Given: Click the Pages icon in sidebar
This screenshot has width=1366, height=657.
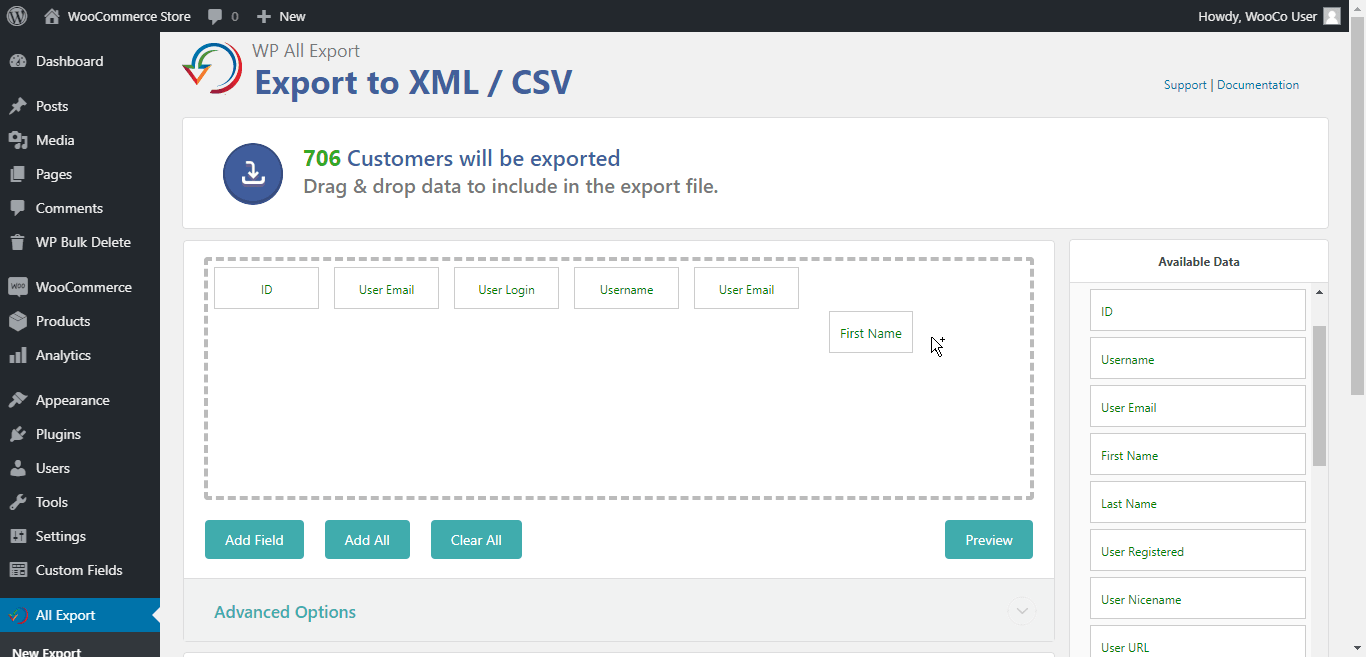Looking at the screenshot, I should pyautogui.click(x=18, y=174).
